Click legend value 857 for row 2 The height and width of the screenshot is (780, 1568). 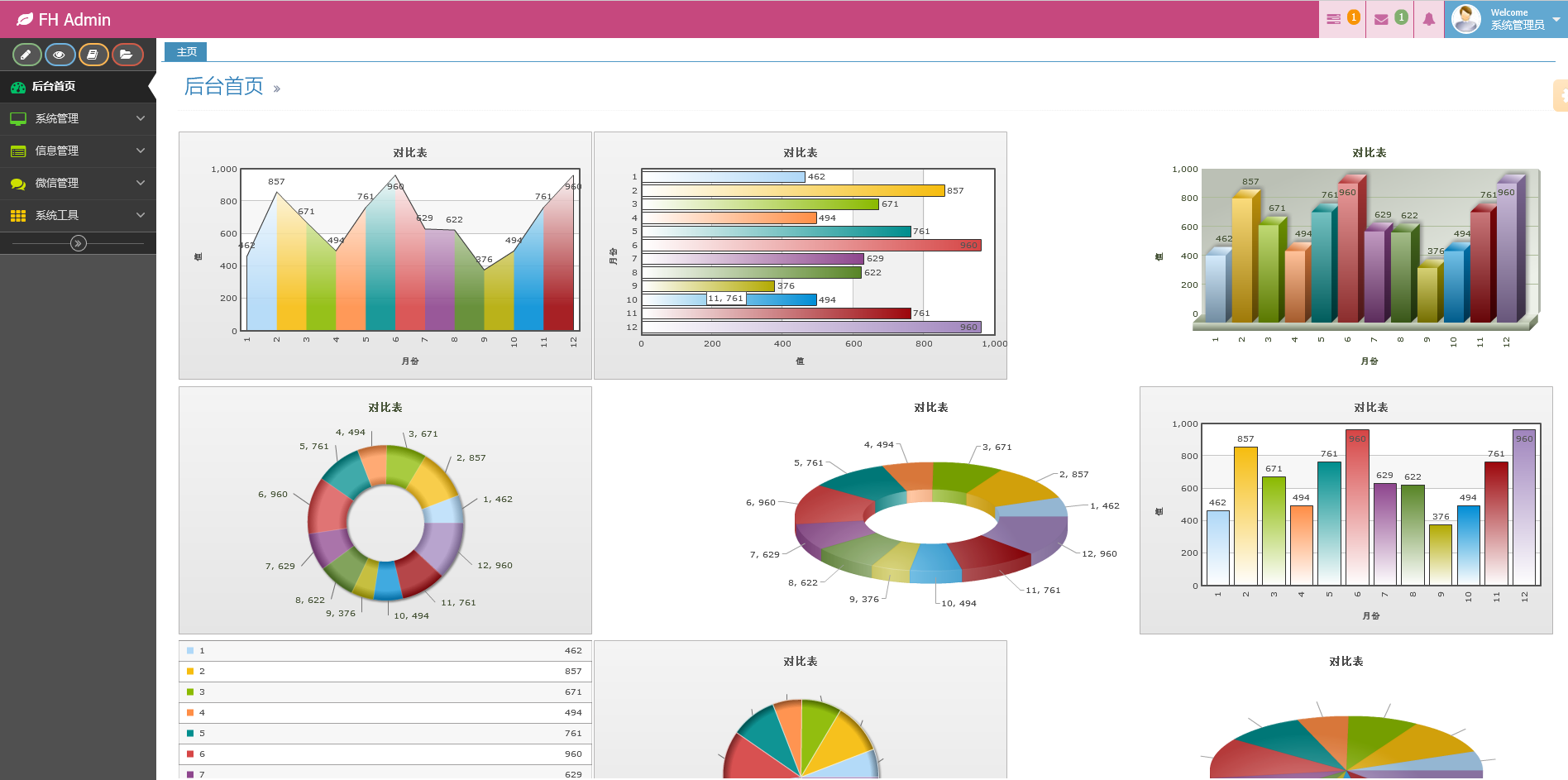(573, 672)
